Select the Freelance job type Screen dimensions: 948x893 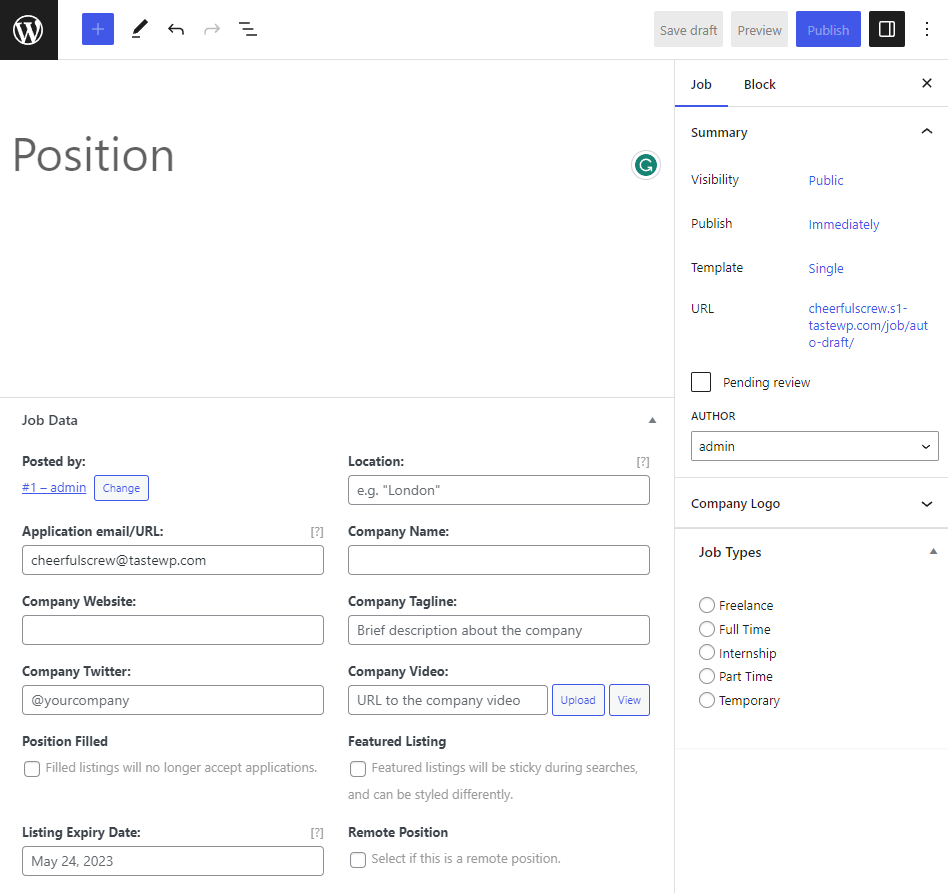click(707, 605)
